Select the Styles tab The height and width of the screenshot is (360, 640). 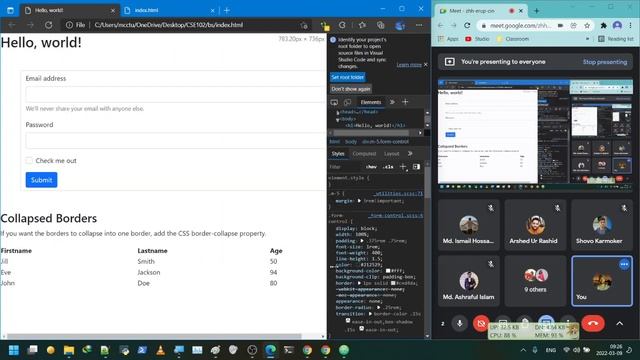point(338,153)
